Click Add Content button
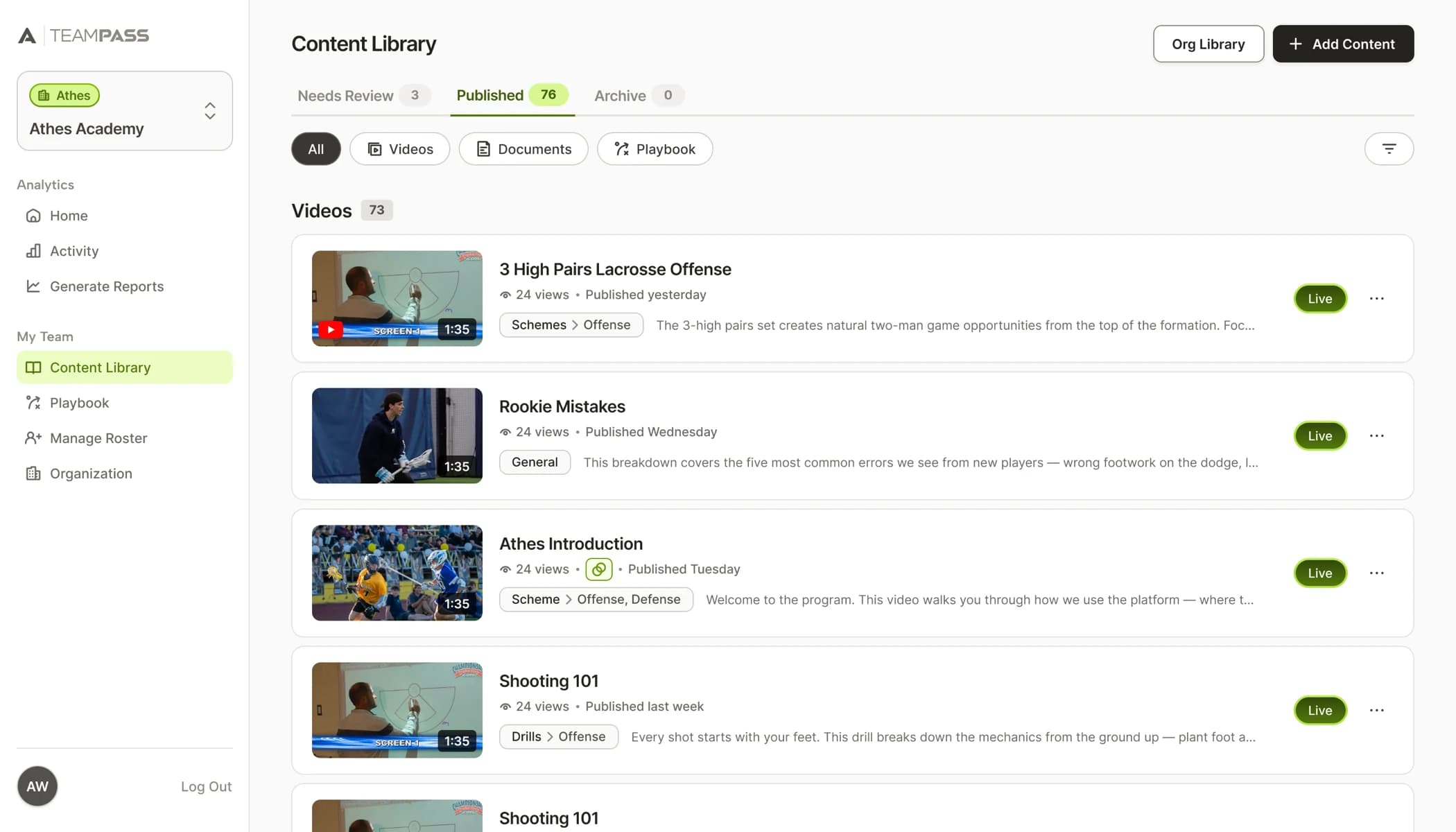 [x=1343, y=44]
